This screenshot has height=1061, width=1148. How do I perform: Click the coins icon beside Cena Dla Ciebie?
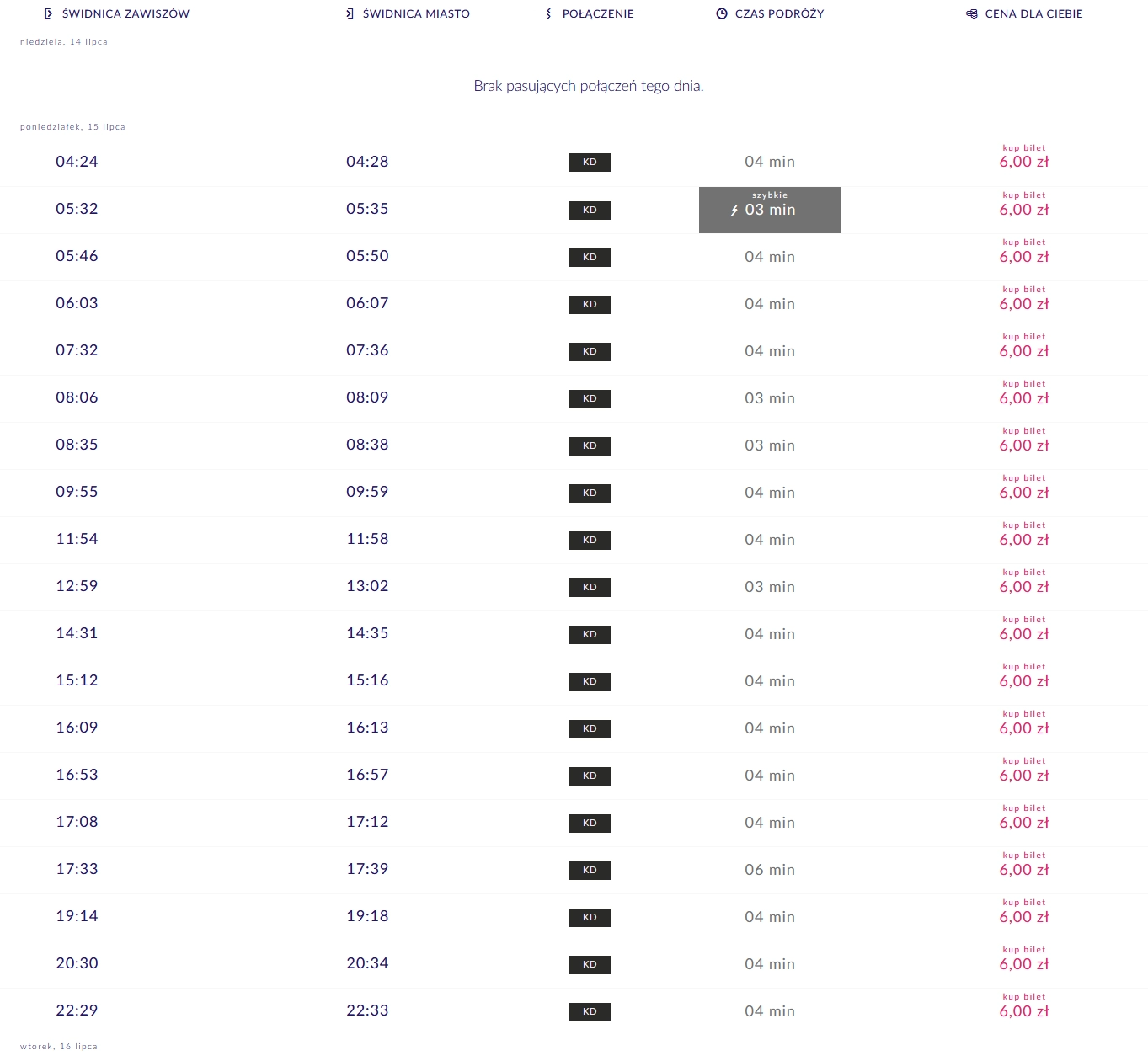[972, 14]
